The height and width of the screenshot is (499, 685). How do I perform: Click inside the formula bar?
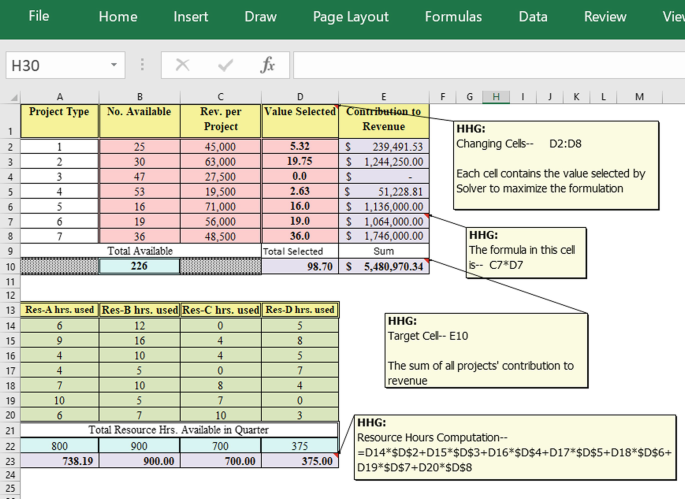point(488,65)
